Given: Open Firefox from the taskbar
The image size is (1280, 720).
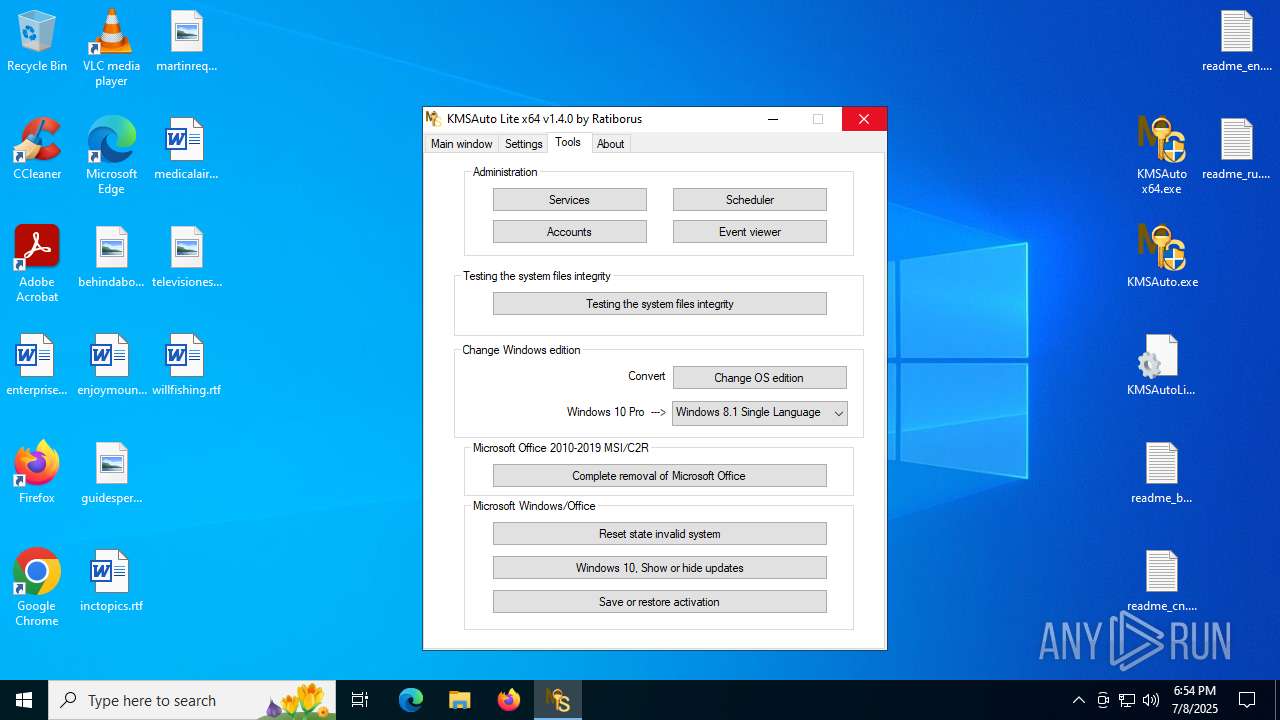Looking at the screenshot, I should pyautogui.click(x=509, y=700).
